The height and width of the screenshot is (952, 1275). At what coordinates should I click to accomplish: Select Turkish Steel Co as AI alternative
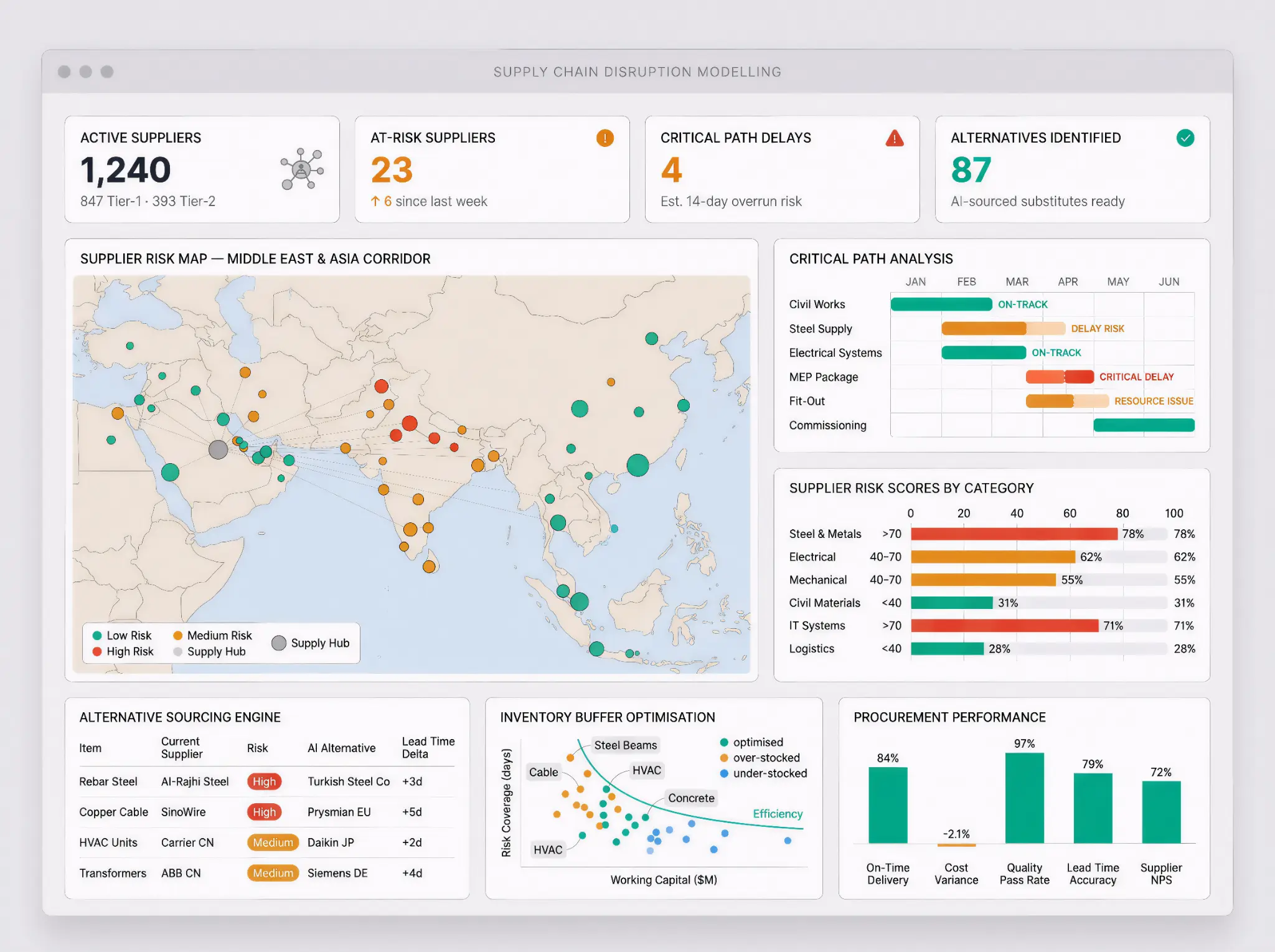[349, 781]
